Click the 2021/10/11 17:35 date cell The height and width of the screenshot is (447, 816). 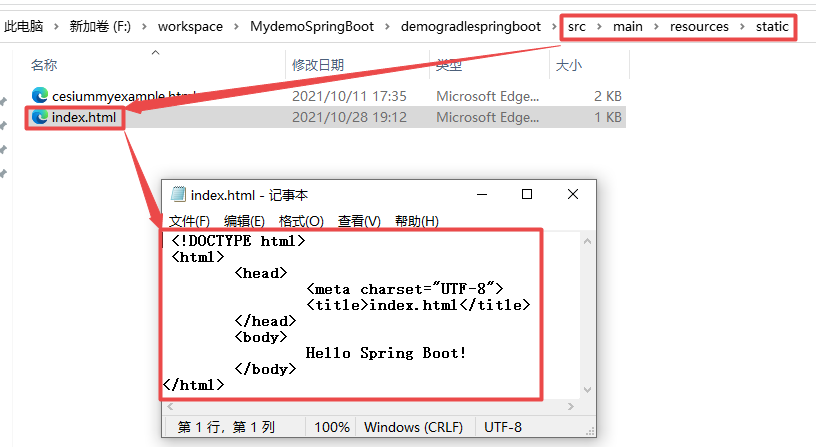(349, 96)
